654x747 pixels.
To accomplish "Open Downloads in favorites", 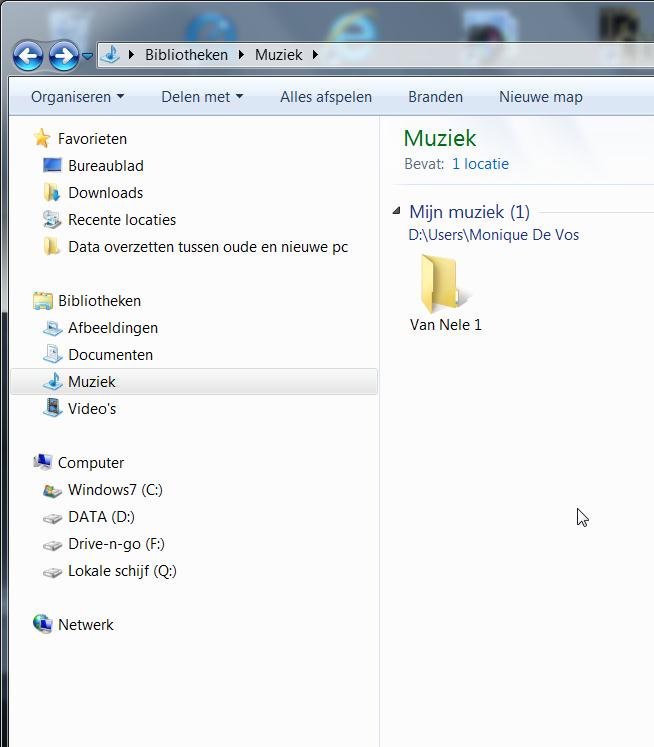I will coord(106,193).
